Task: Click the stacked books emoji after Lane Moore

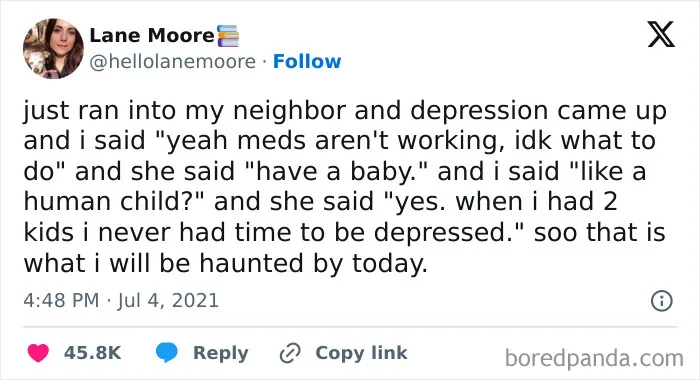Action: coord(228,36)
